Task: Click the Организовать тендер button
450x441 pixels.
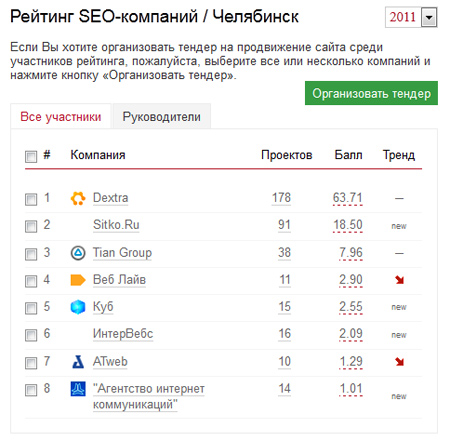Action: [371, 93]
